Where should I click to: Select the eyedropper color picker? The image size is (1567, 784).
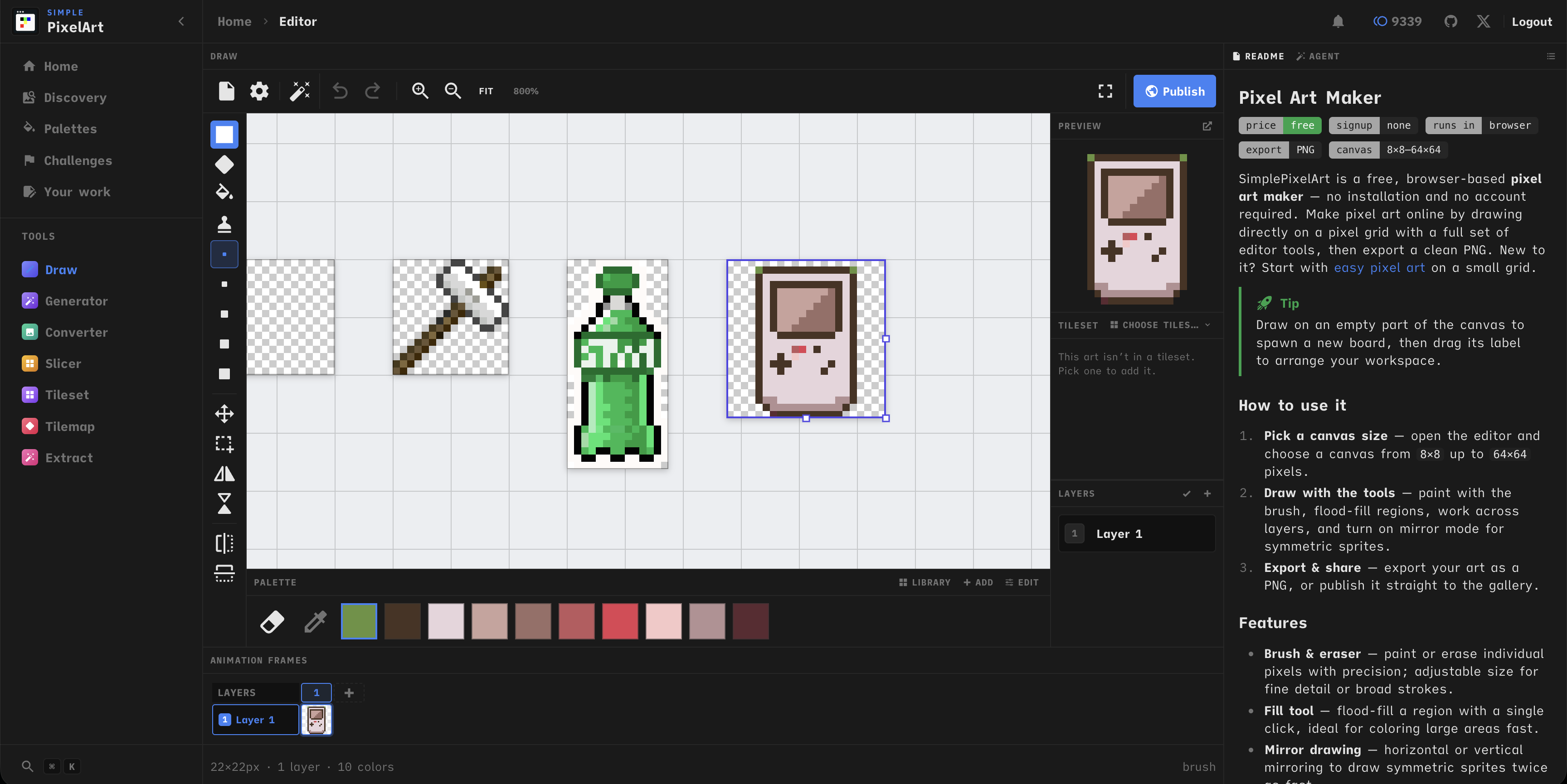pos(315,621)
